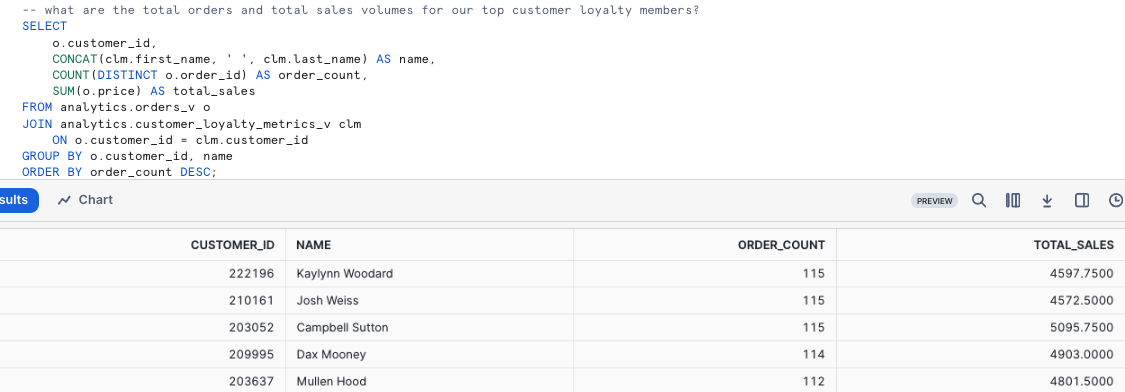This screenshot has height=392, width=1125.
Task: Toggle the side panel layout icon
Action: pos(1082,200)
